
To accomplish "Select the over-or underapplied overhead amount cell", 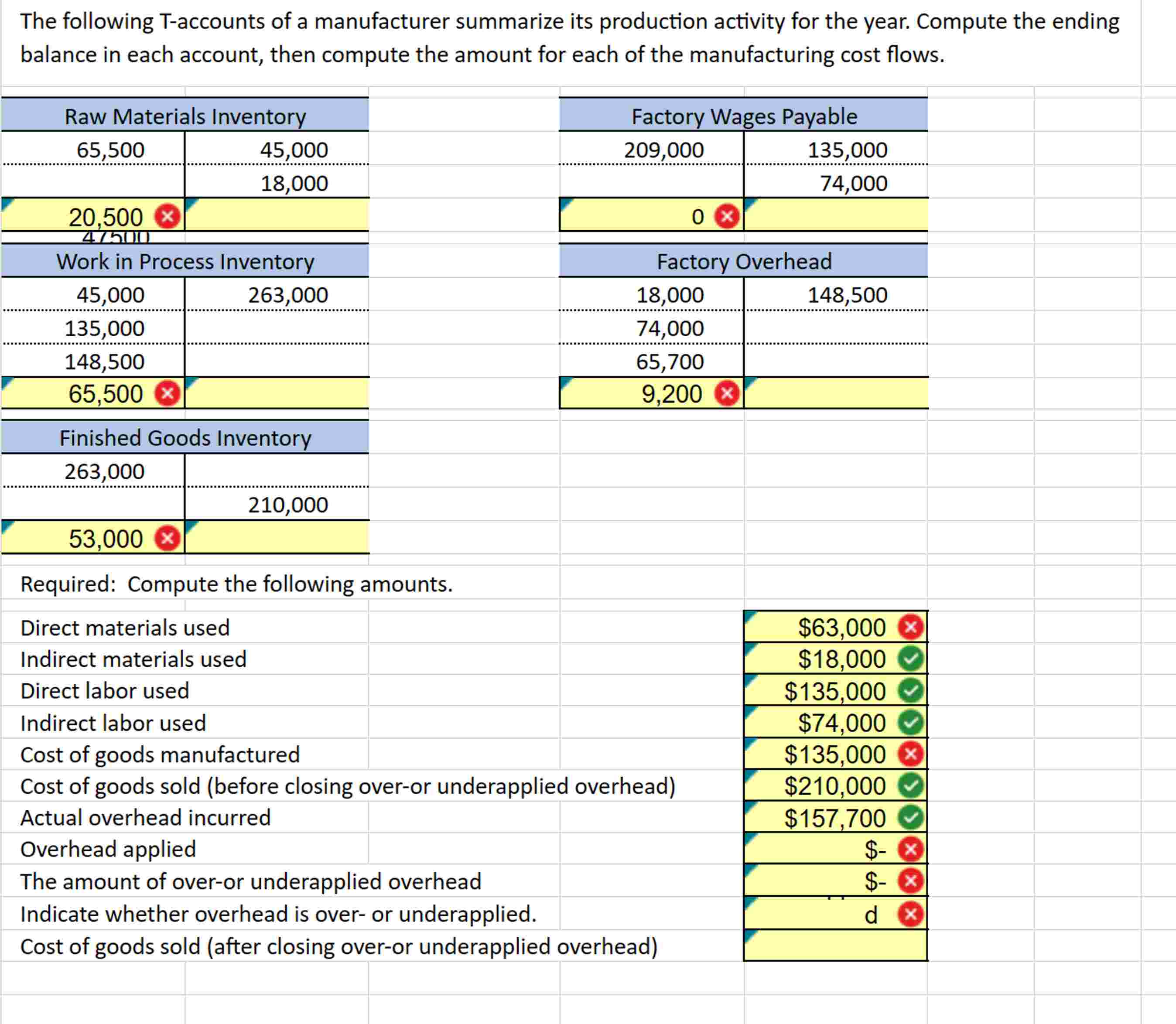I will pyautogui.click(x=823, y=881).
